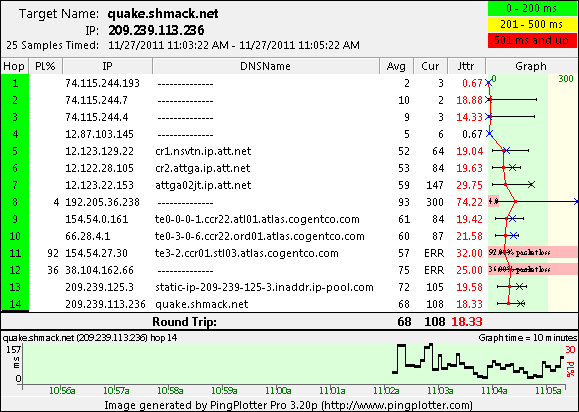This screenshot has width=579, height=412.
Task: Select hop 8 green cell
Action: [x=15, y=202]
